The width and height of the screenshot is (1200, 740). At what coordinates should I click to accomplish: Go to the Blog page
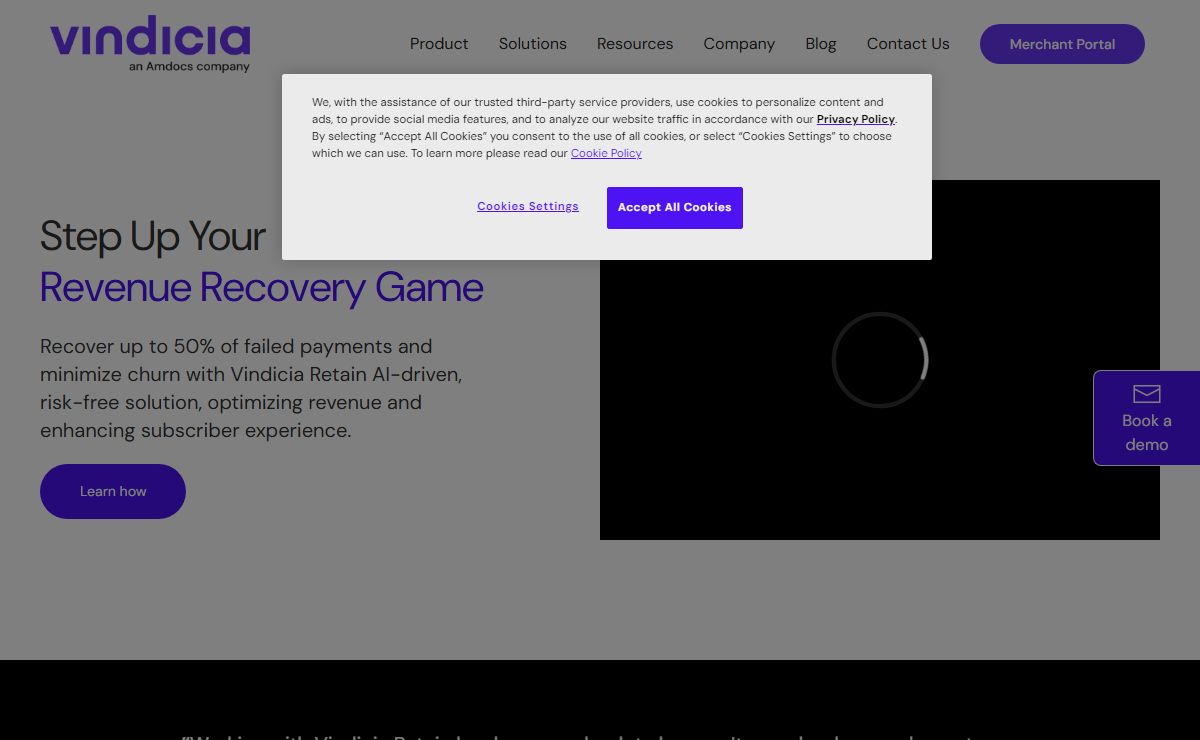[821, 44]
